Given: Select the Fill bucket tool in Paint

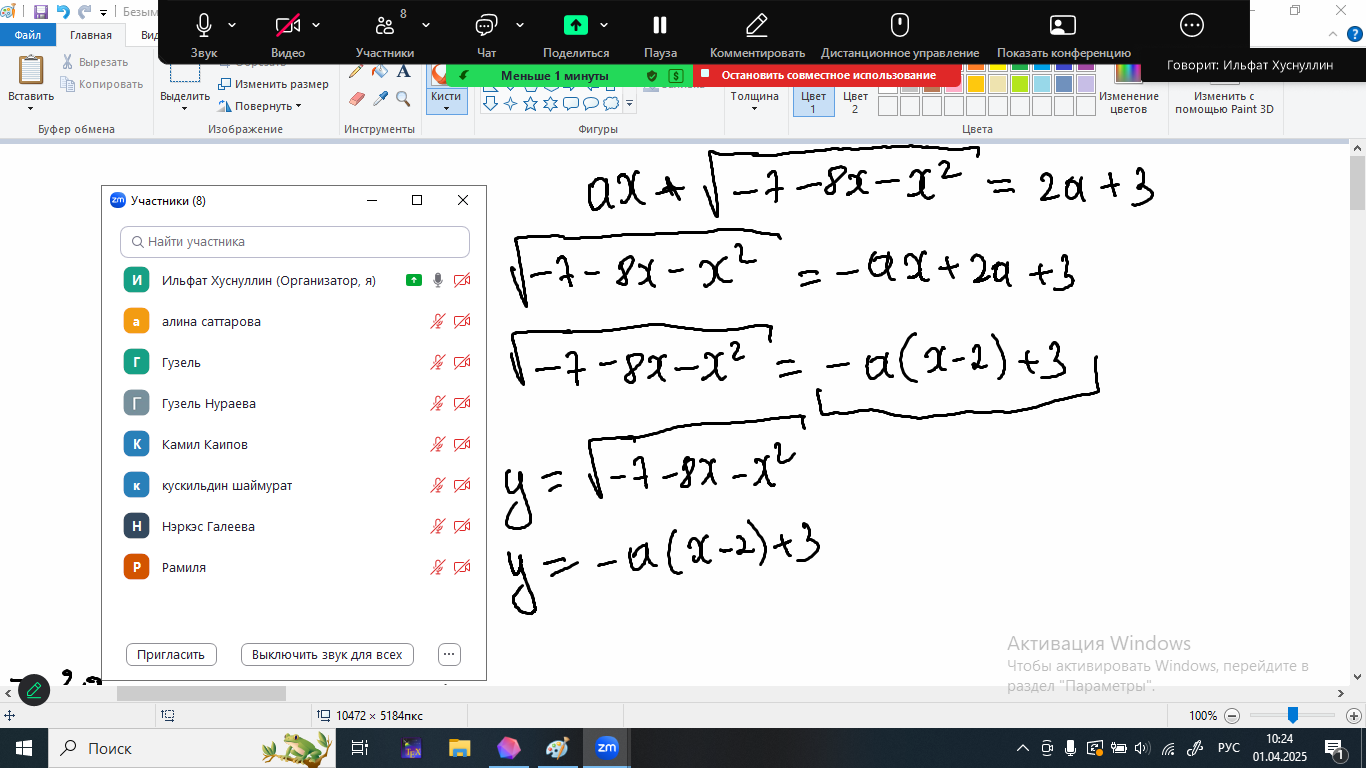Looking at the screenshot, I should tap(380, 72).
